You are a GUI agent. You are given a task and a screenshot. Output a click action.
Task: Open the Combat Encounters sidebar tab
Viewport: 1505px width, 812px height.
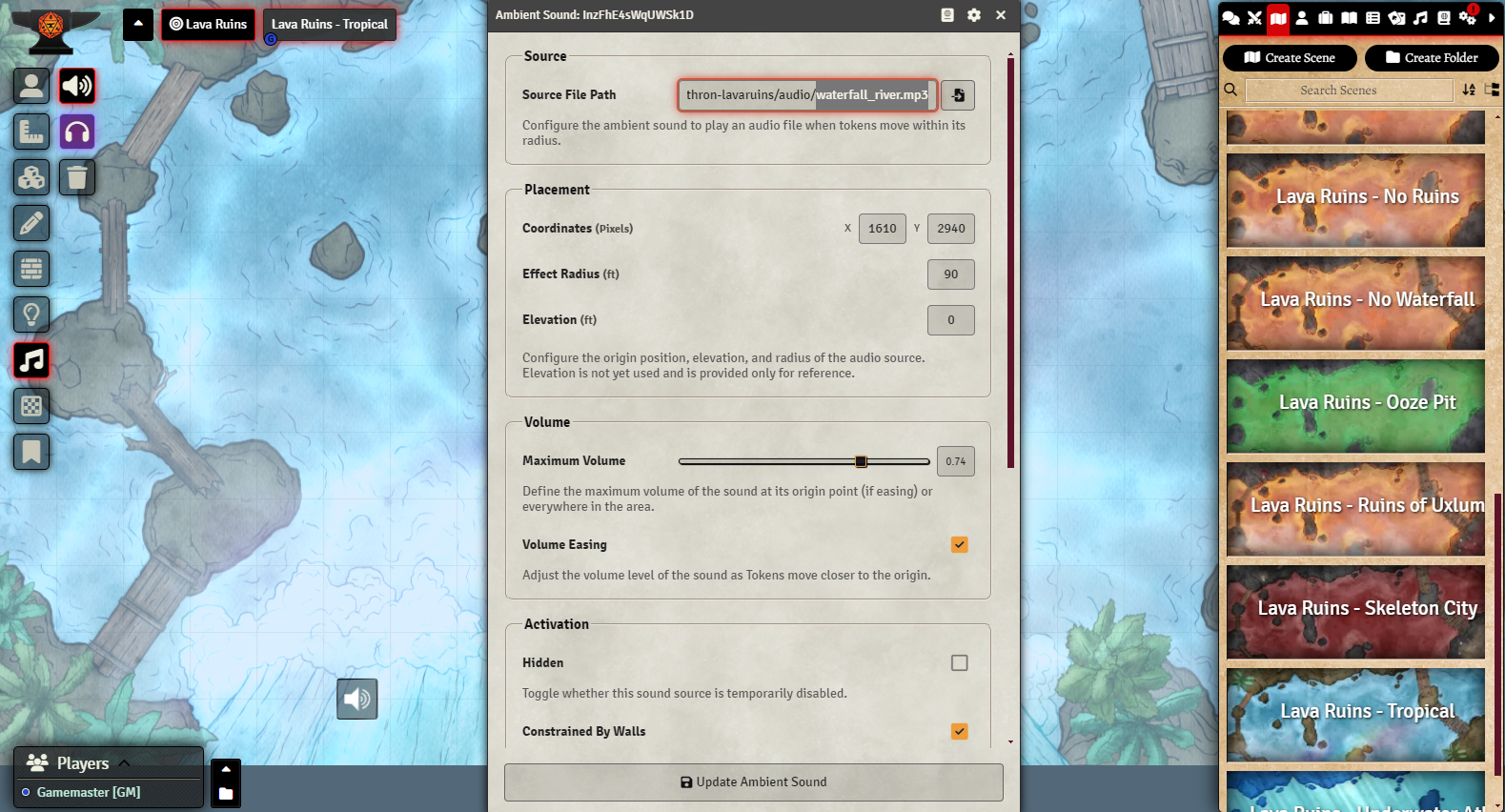tap(1254, 18)
